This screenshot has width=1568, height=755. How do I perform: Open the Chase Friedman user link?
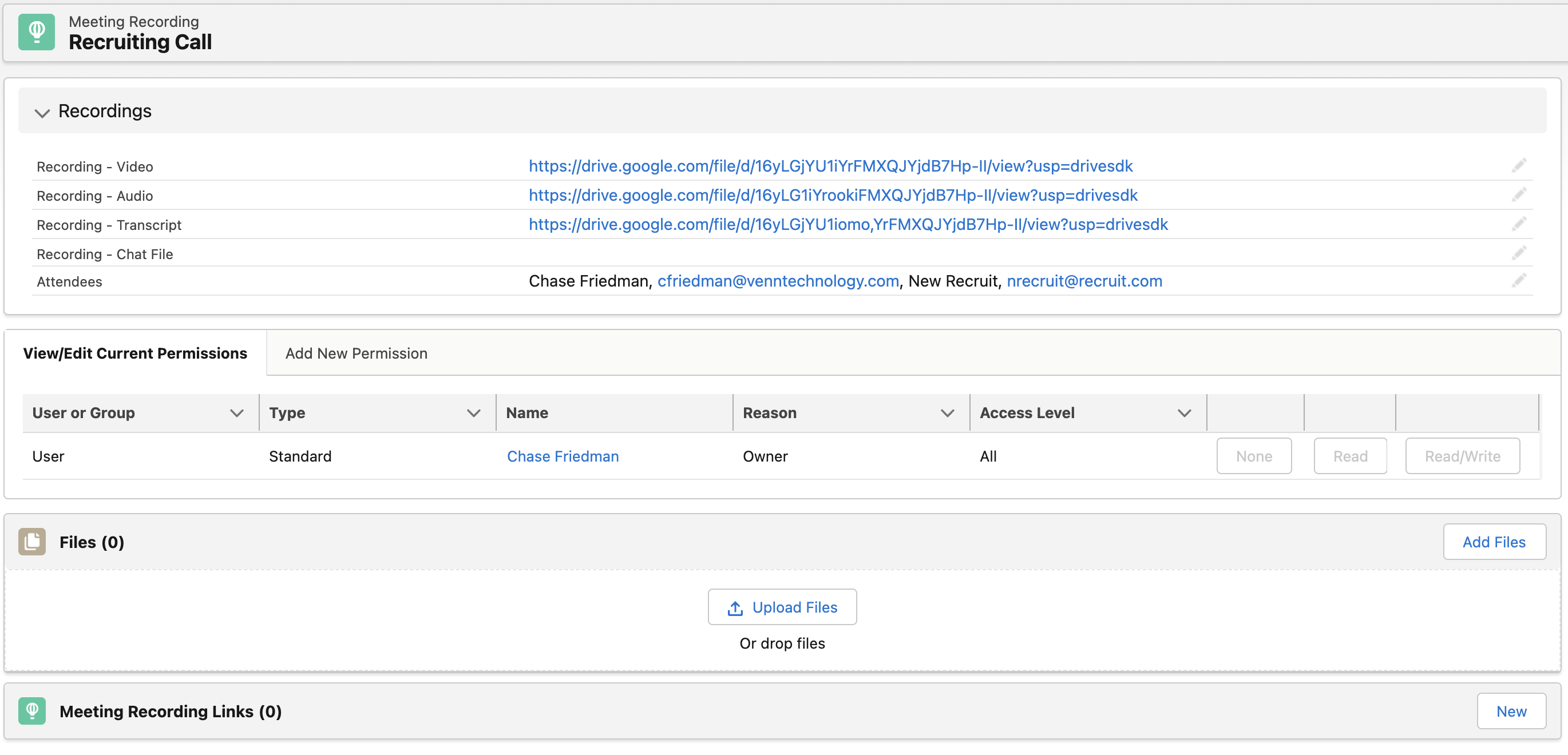tap(563, 456)
